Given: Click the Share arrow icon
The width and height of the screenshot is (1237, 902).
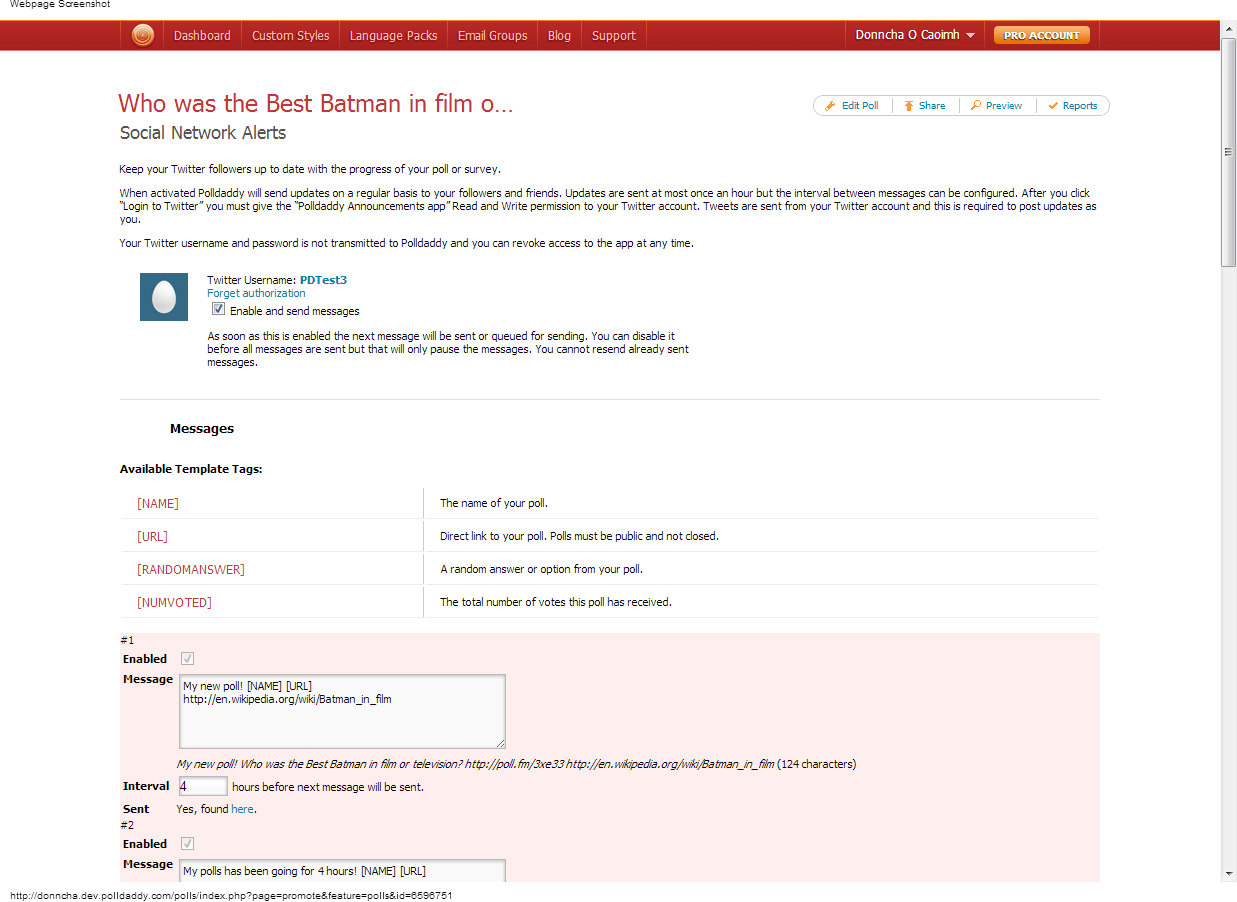Looking at the screenshot, I should coord(908,106).
